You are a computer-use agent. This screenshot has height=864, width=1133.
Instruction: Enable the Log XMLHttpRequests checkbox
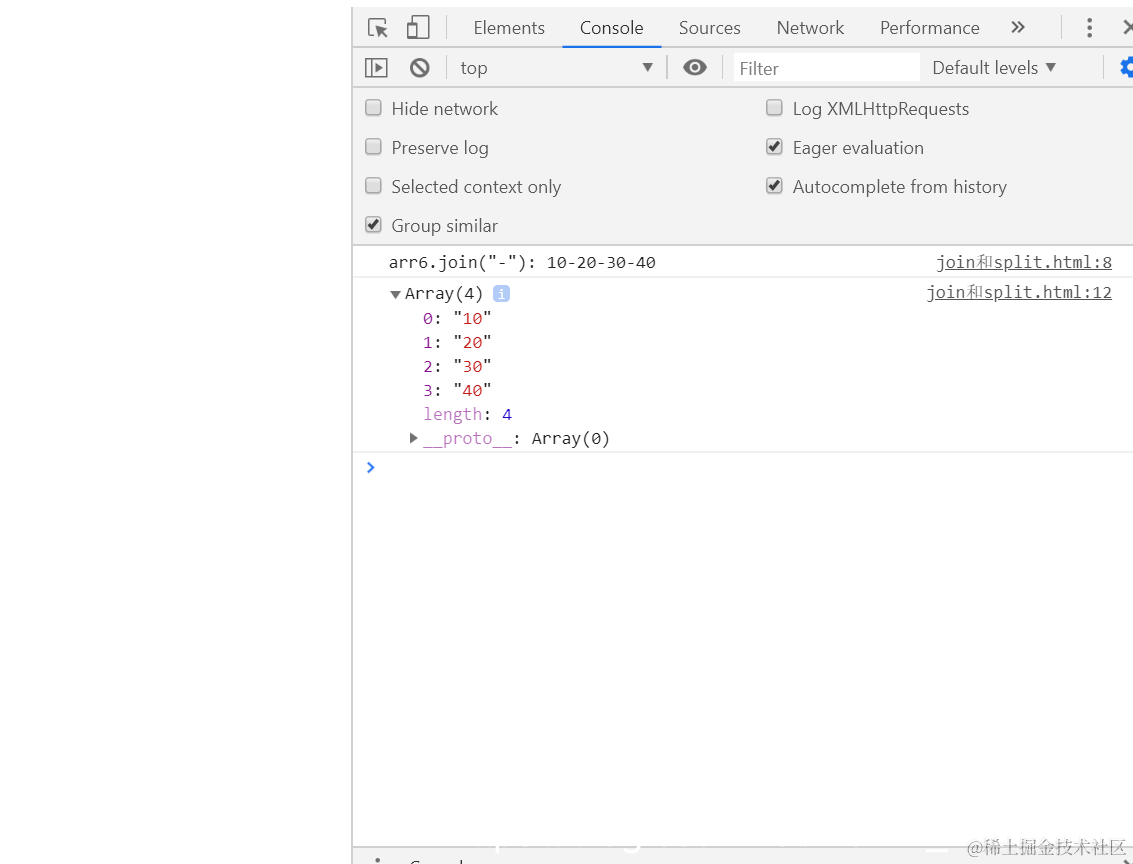pyautogui.click(x=775, y=108)
